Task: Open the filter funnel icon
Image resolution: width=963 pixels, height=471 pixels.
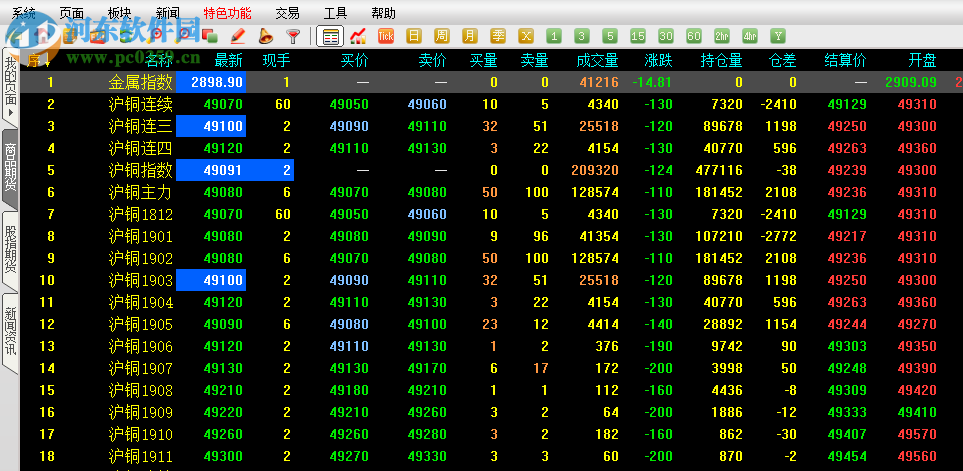Action: tap(293, 36)
